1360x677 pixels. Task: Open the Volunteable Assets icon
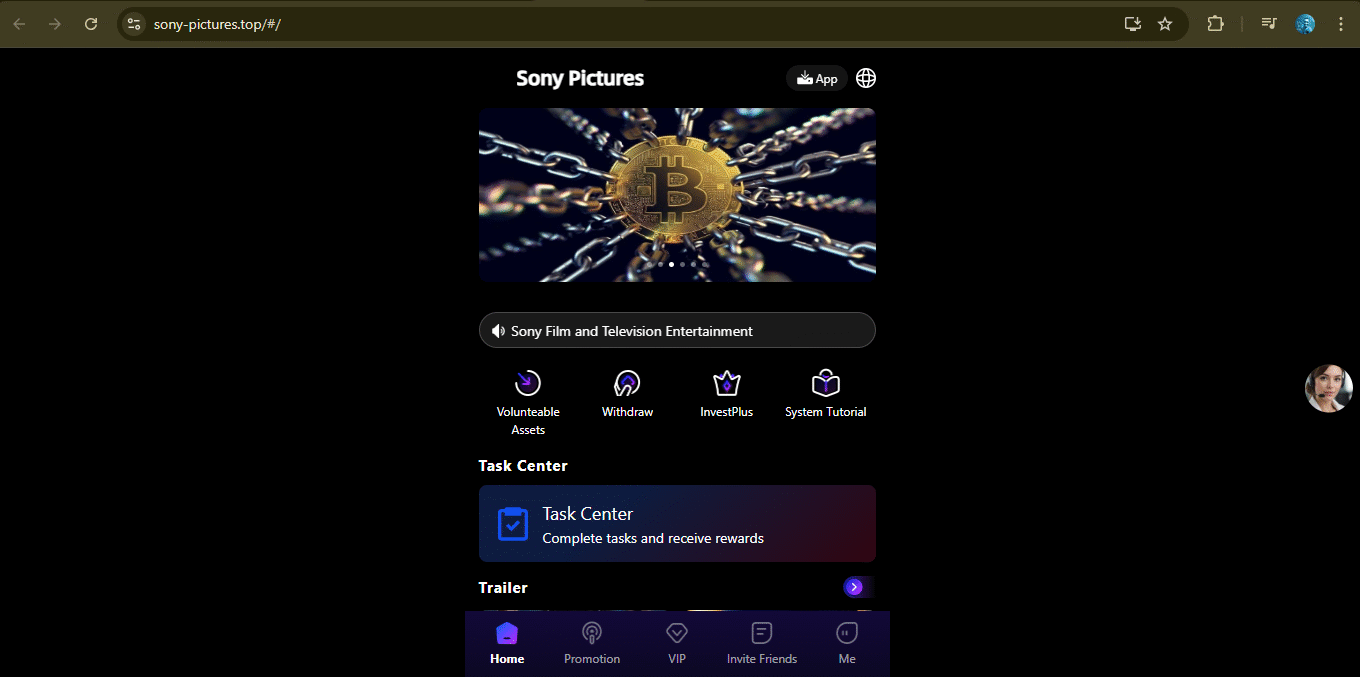[x=527, y=384]
